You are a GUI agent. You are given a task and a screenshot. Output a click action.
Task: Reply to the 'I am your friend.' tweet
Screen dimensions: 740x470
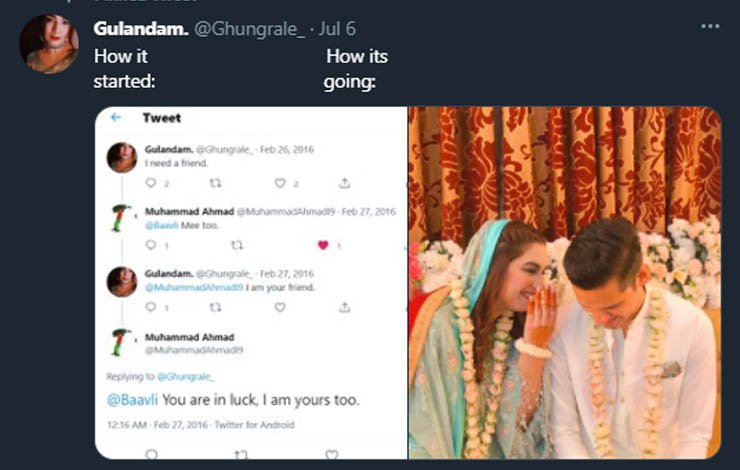point(151,307)
